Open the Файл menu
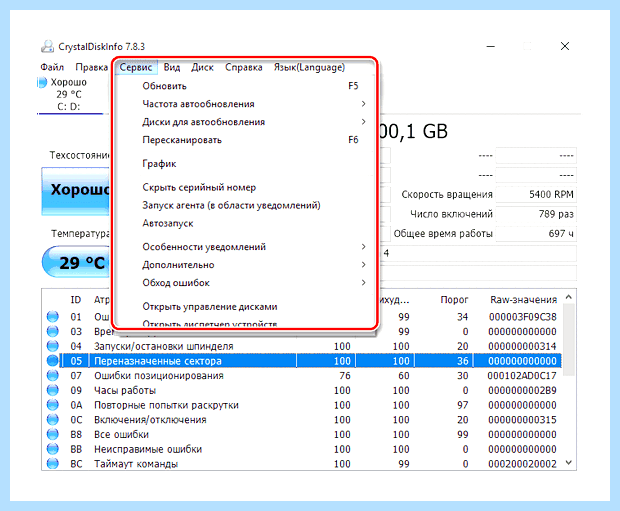This screenshot has width=620, height=511. 52,67
